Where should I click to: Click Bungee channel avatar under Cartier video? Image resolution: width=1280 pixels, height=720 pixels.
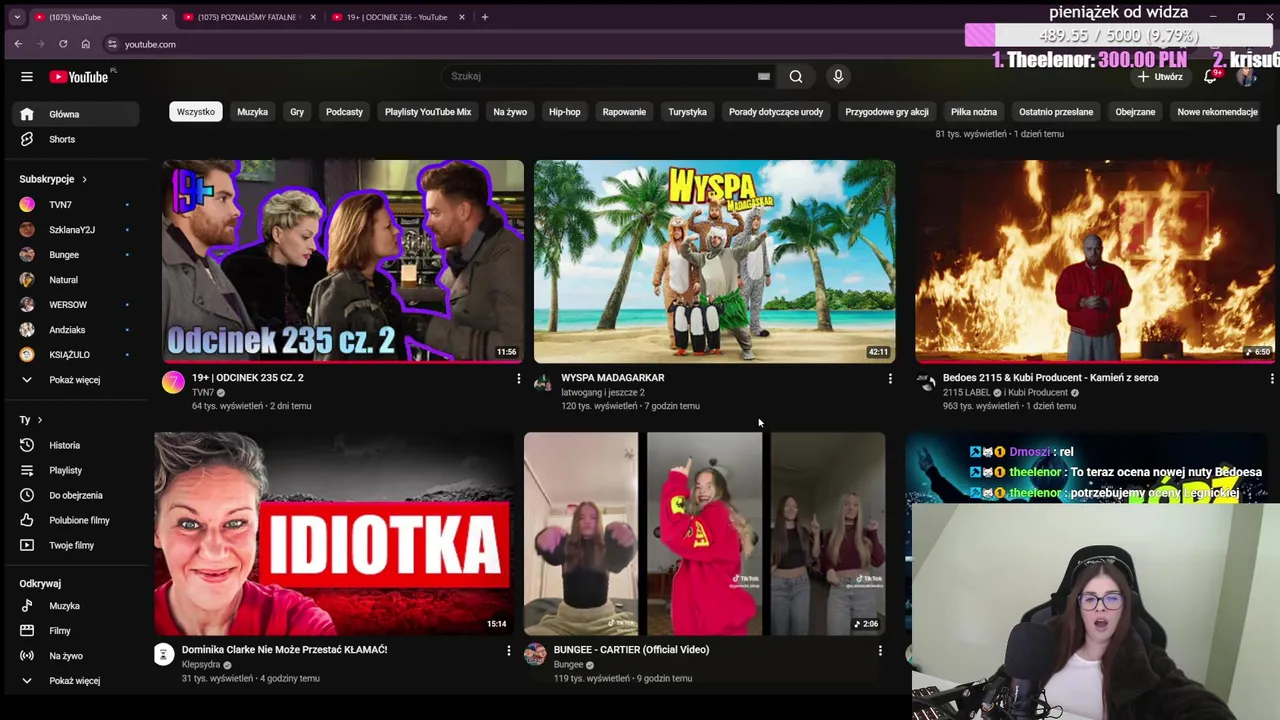tap(536, 654)
